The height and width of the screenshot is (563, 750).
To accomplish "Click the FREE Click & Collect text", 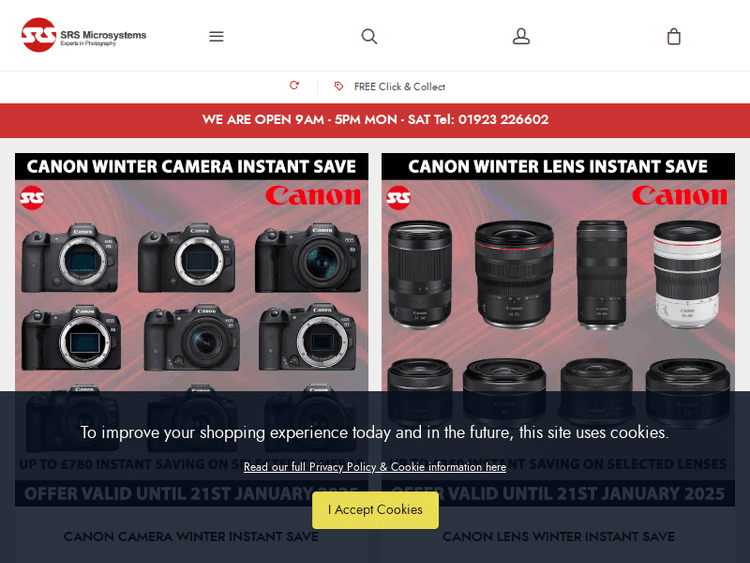I will click(399, 87).
